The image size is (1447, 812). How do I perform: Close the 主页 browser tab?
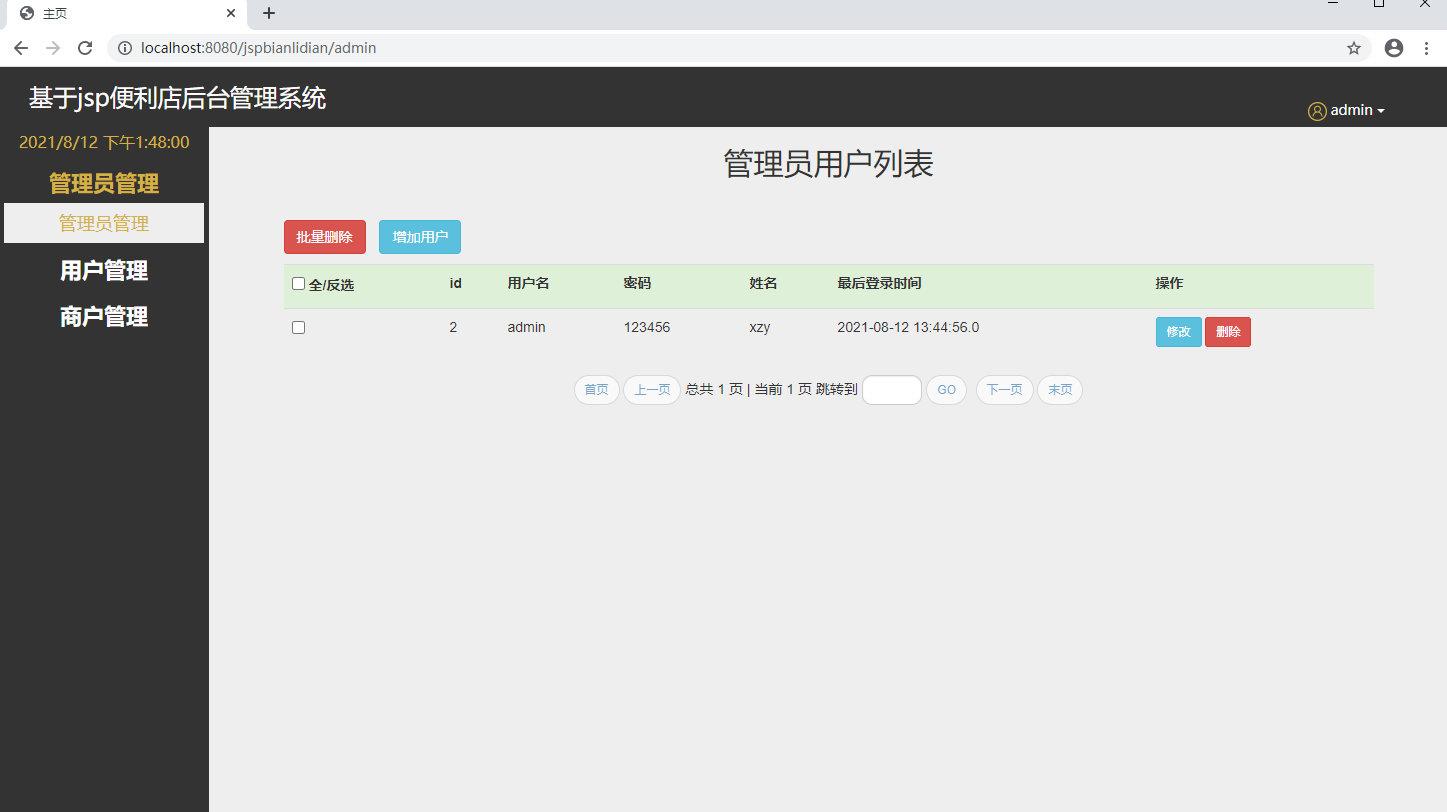231,13
